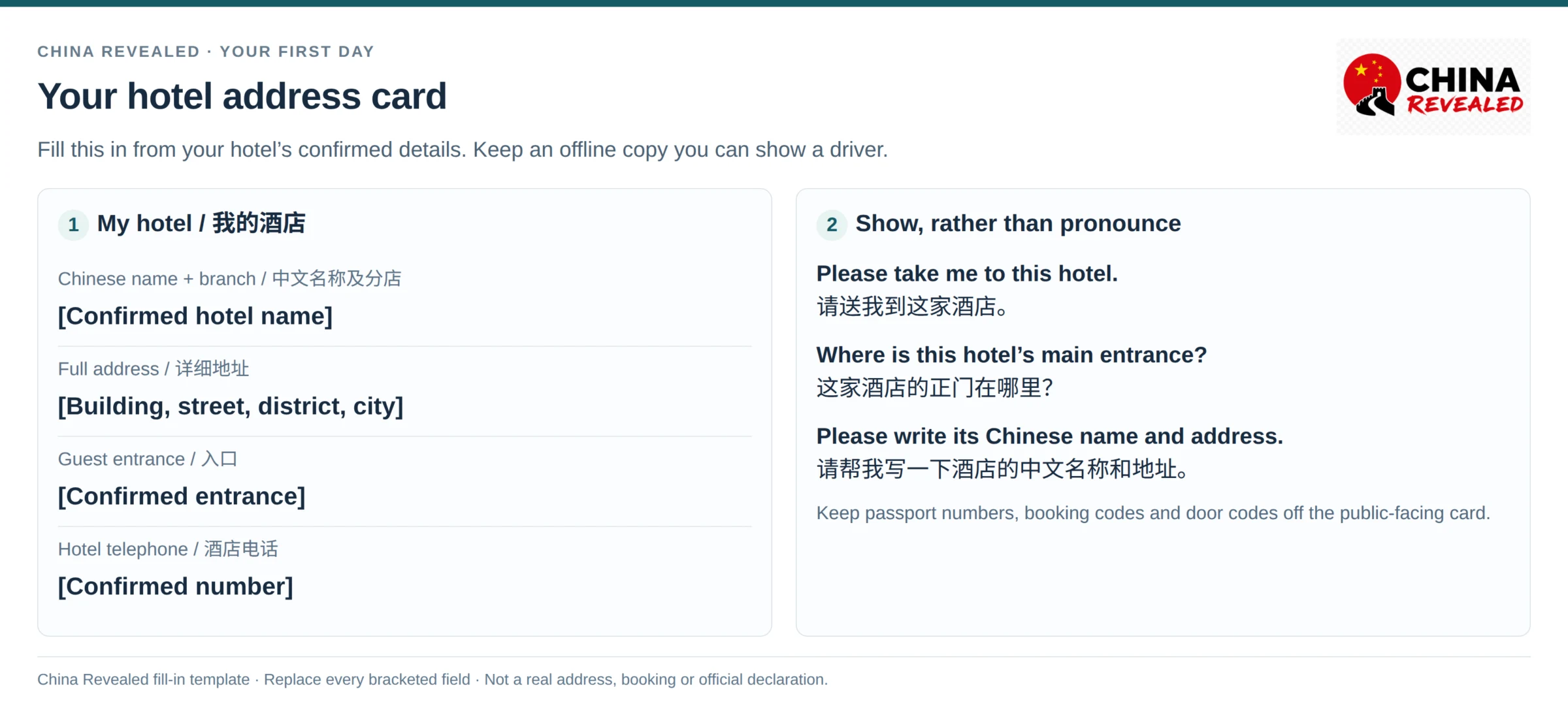
Task: Click the "[Building, street, district, city]" placeholder
Action: point(231,406)
